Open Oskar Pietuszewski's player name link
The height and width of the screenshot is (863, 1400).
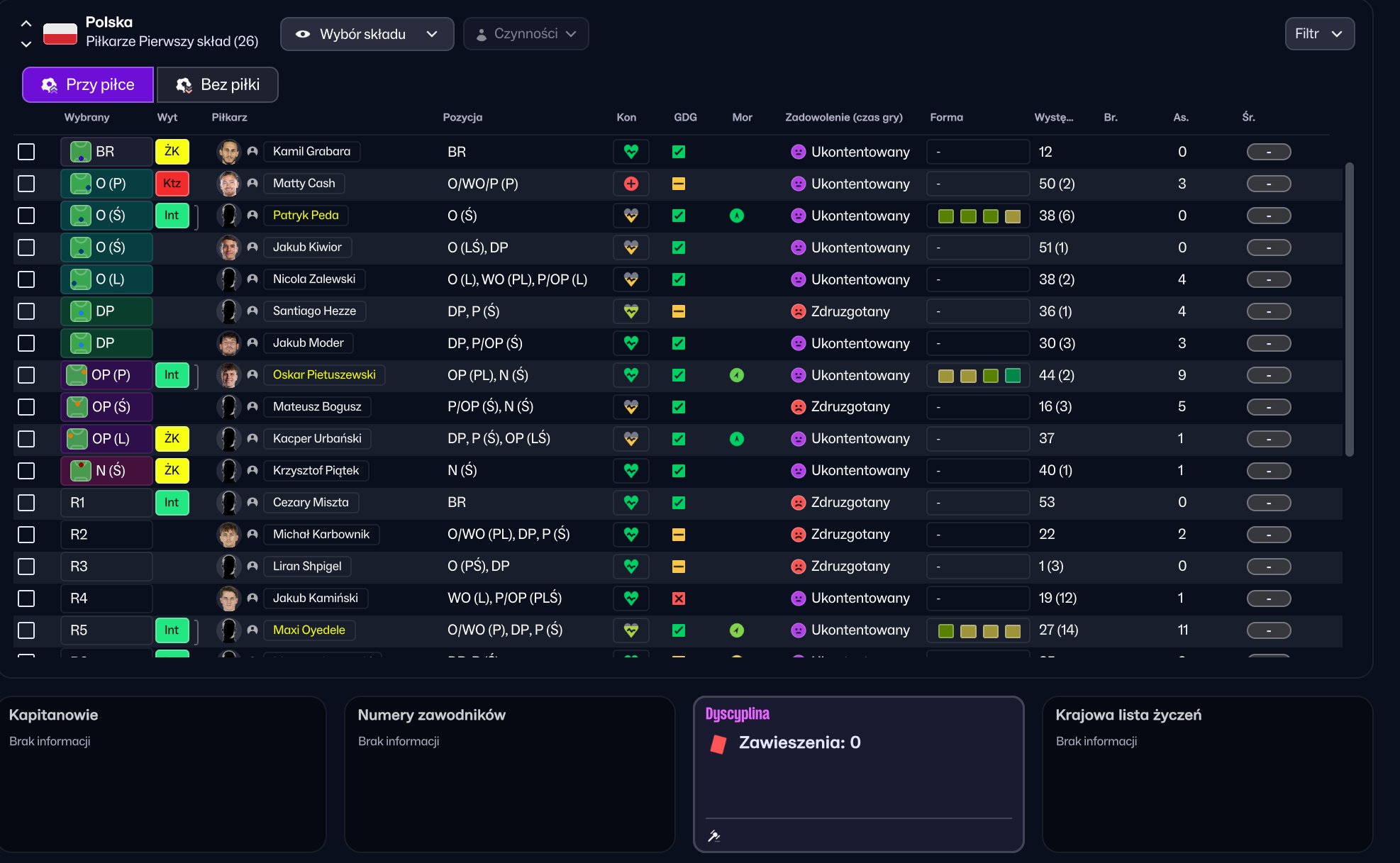[x=324, y=375]
